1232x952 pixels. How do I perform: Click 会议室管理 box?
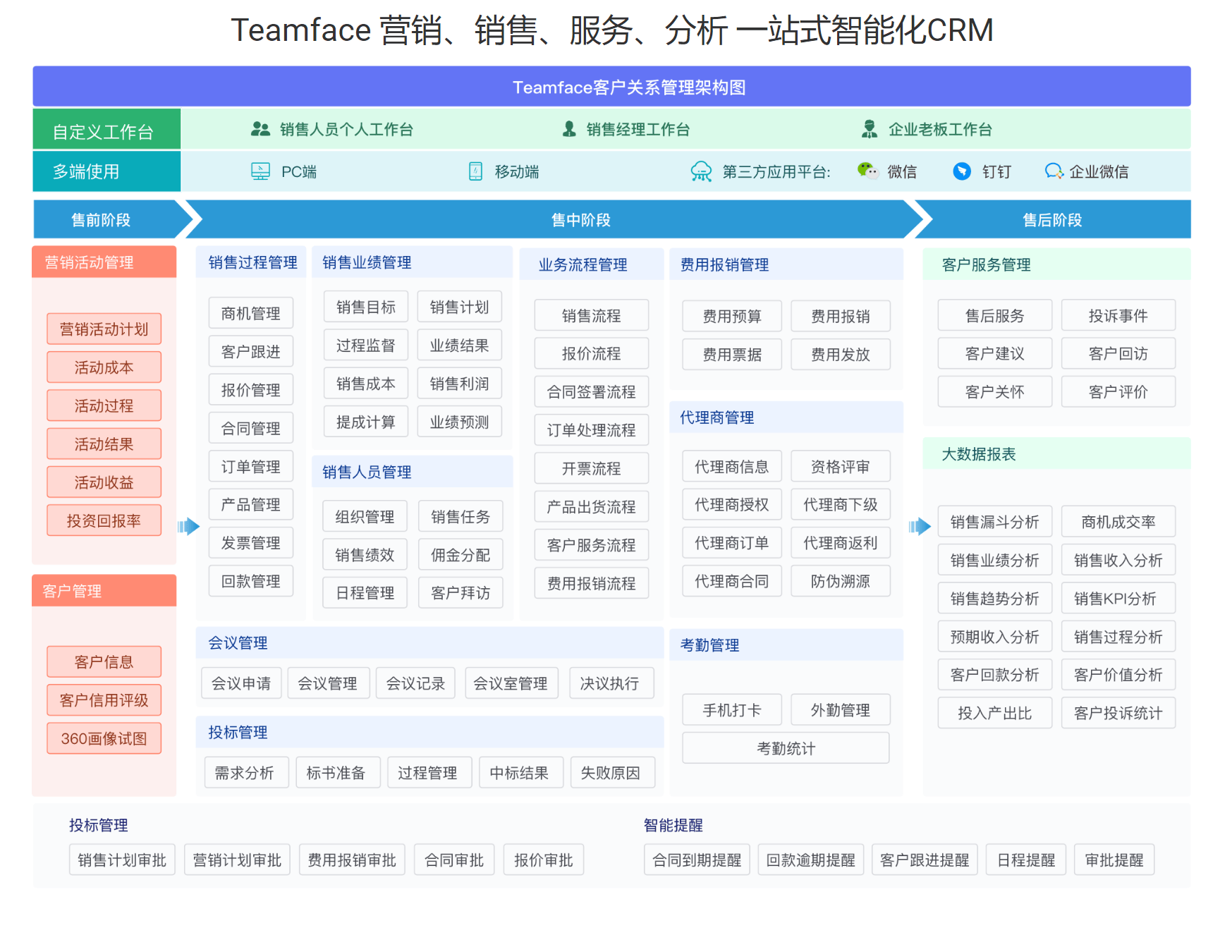(x=511, y=683)
